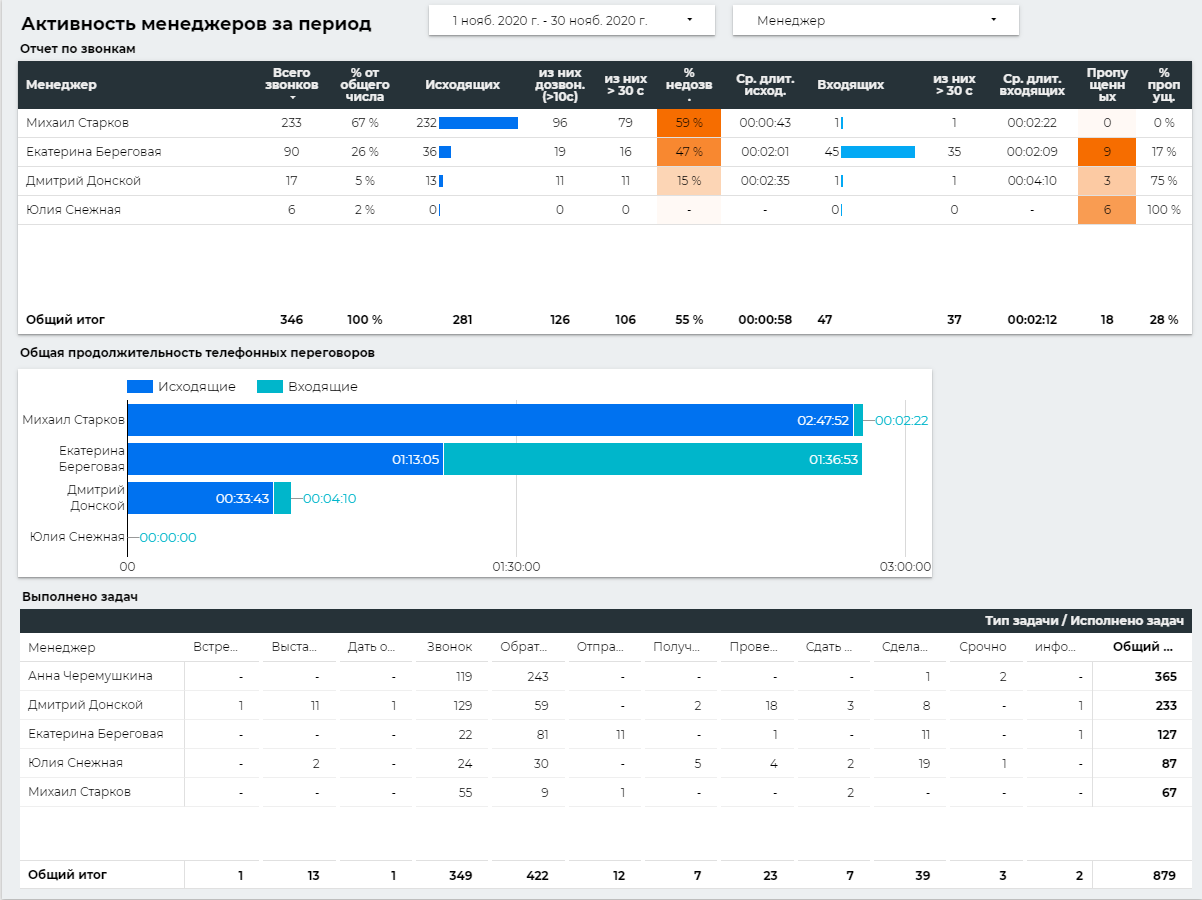The width and height of the screenshot is (1202, 900).
Task: Click the 03:00:00 axis label
Action: tap(905, 566)
